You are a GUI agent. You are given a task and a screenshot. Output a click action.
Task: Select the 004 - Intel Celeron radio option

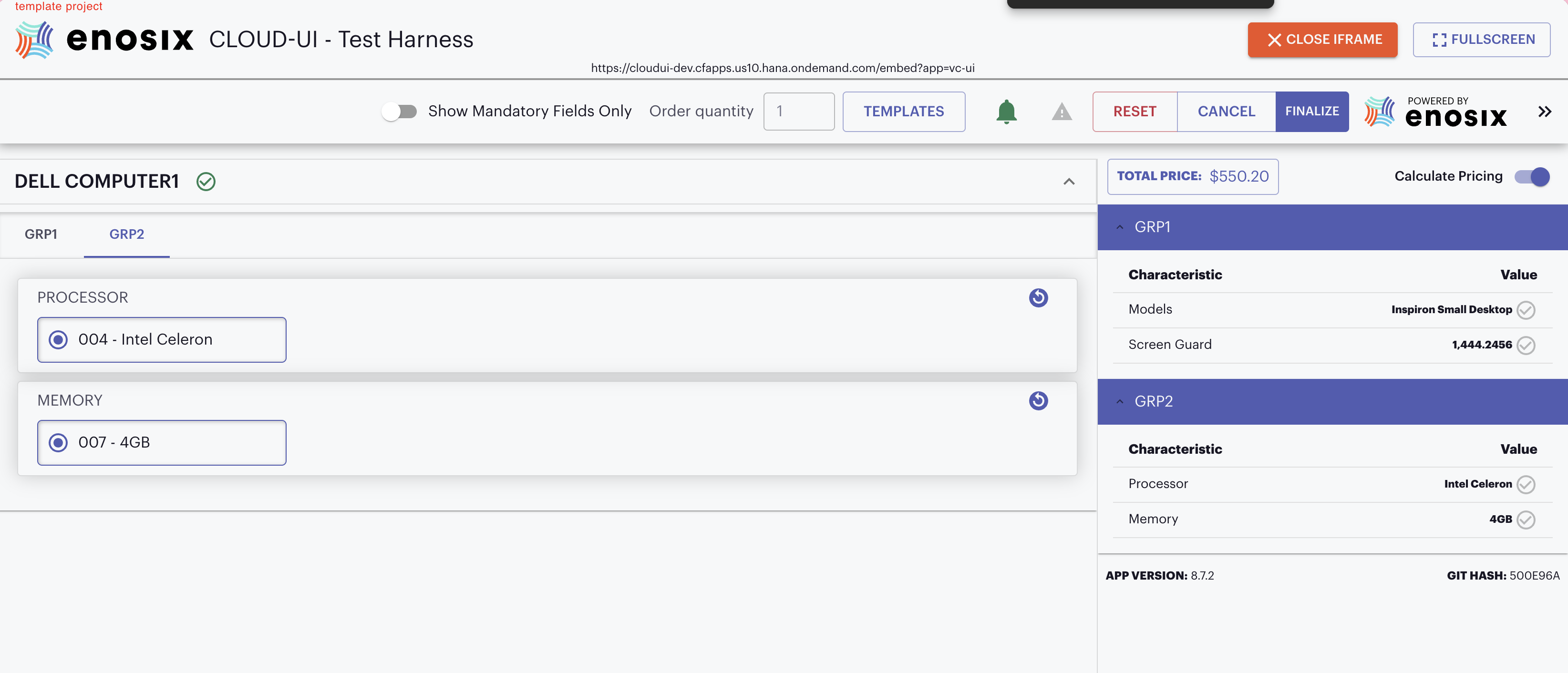(59, 339)
